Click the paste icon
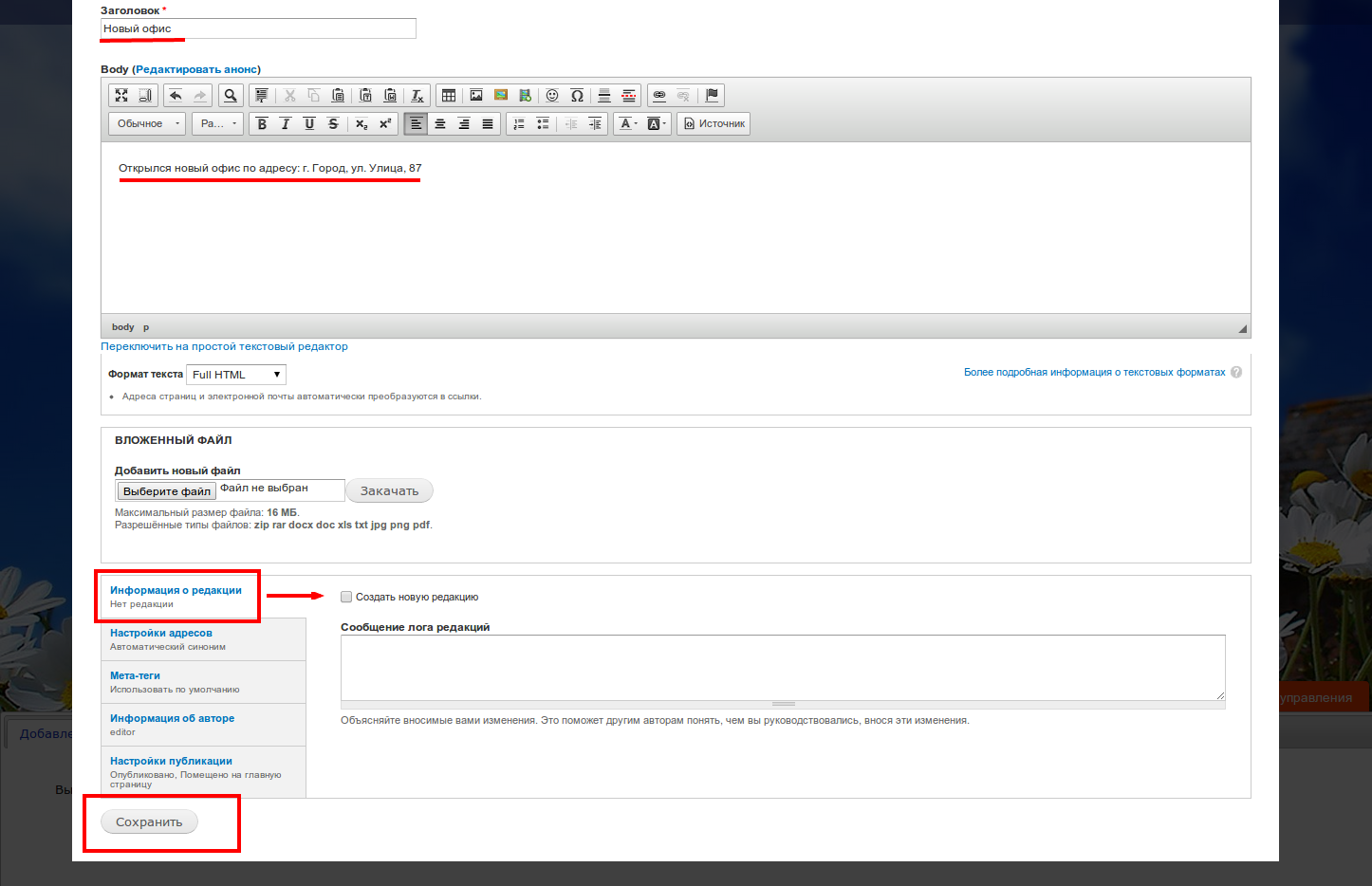 click(338, 96)
